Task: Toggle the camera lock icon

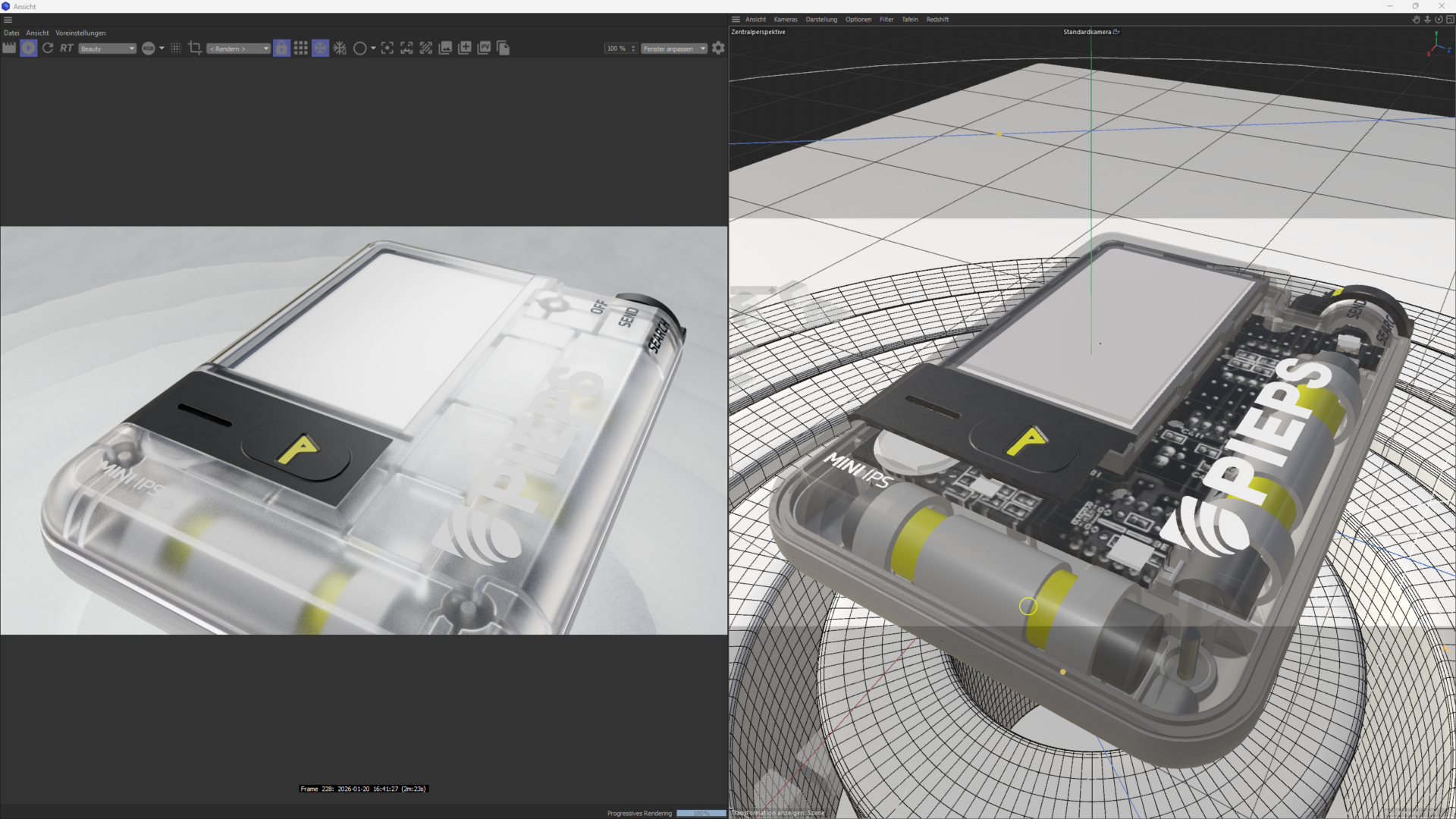Action: 281,49
